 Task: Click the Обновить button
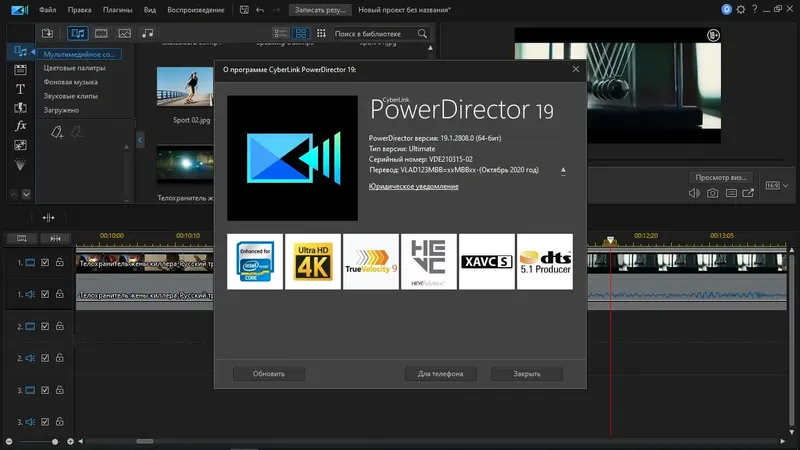[x=269, y=374]
